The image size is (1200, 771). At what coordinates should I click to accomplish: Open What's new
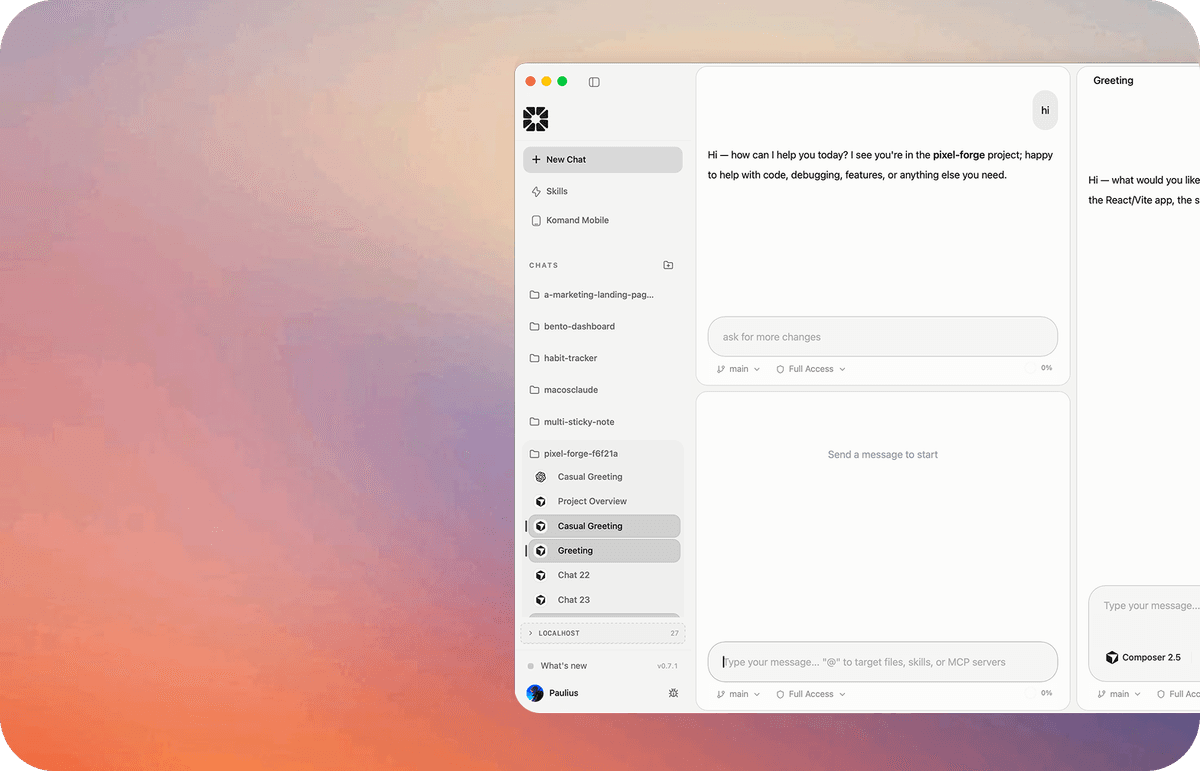tap(564, 666)
